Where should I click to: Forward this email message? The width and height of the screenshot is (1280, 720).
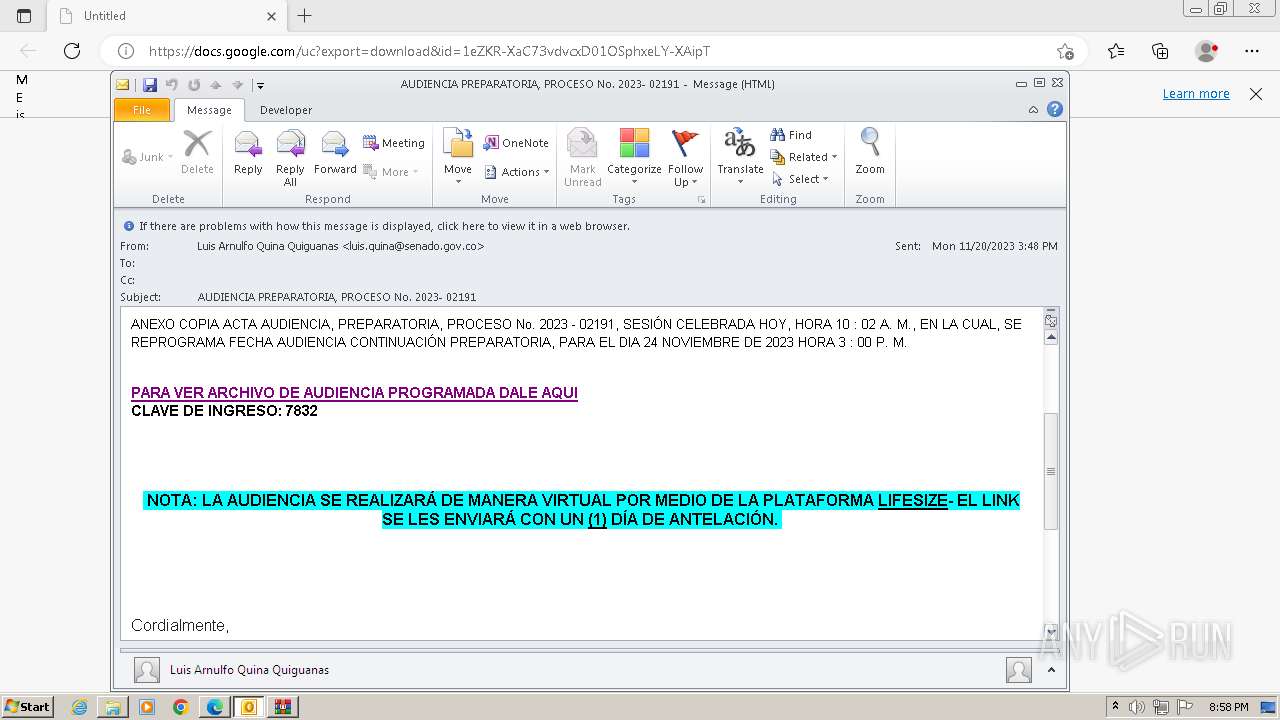click(x=335, y=153)
